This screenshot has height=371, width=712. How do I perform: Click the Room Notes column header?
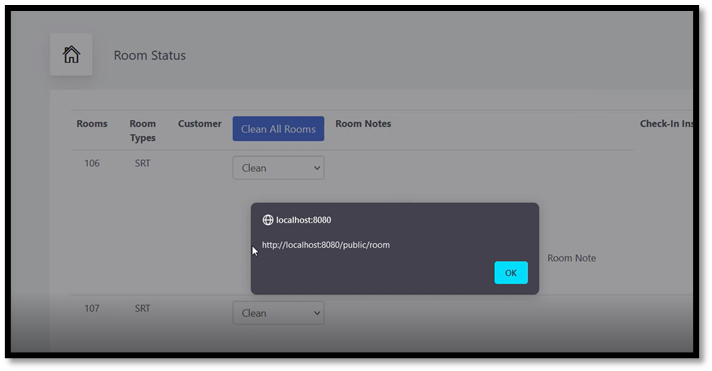[363, 124]
